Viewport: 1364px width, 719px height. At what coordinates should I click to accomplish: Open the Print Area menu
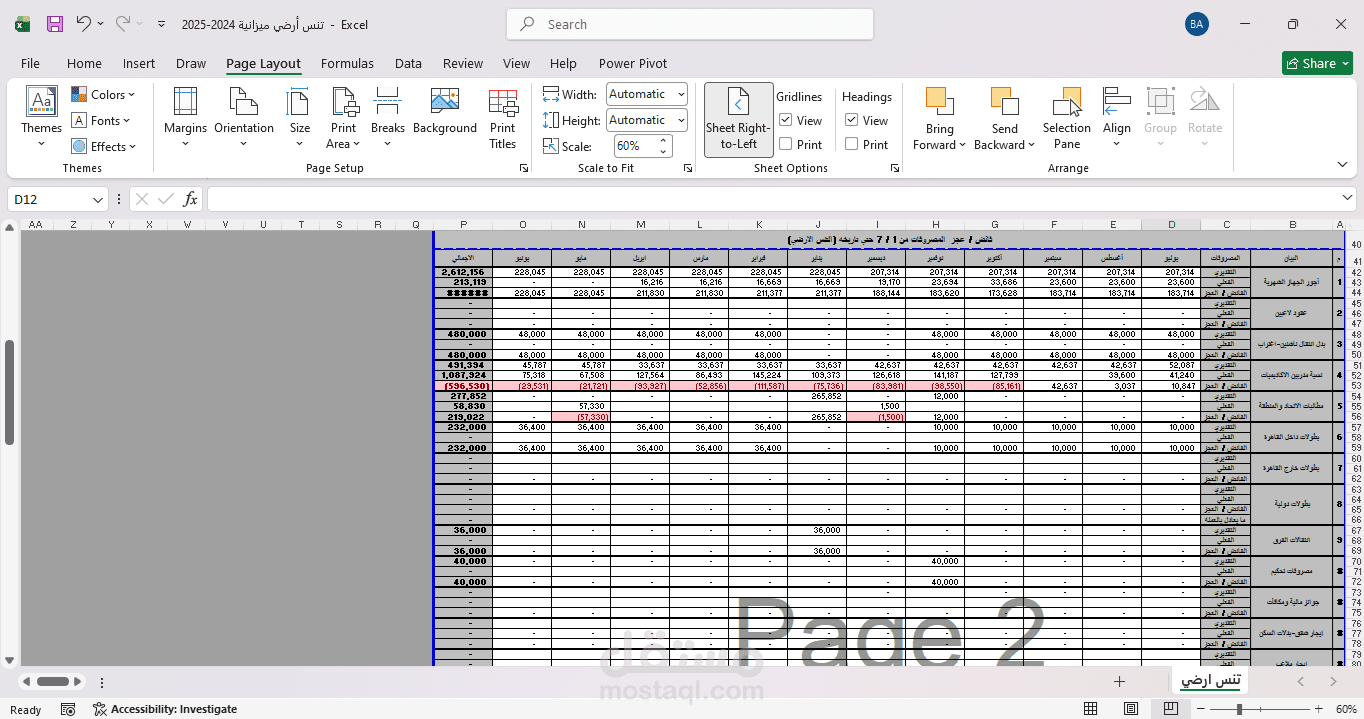click(344, 118)
